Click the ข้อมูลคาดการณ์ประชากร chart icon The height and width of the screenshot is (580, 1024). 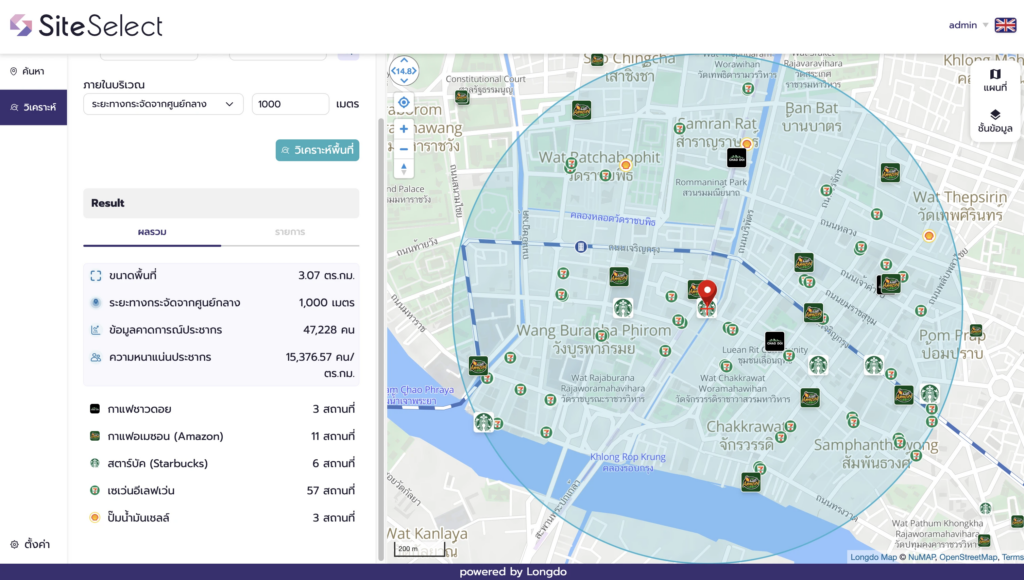[96, 330]
